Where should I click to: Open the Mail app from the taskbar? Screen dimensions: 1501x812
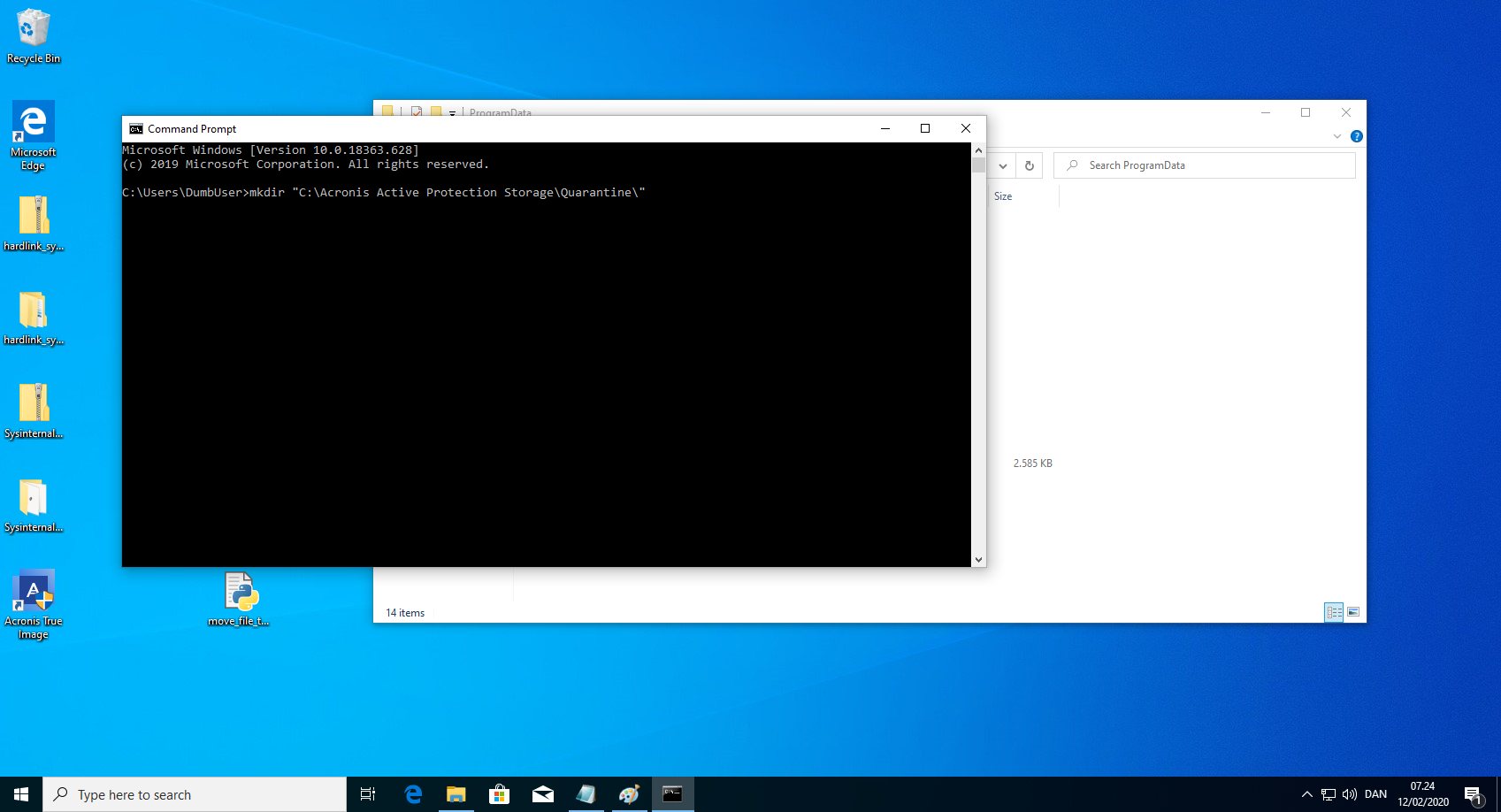point(543,794)
